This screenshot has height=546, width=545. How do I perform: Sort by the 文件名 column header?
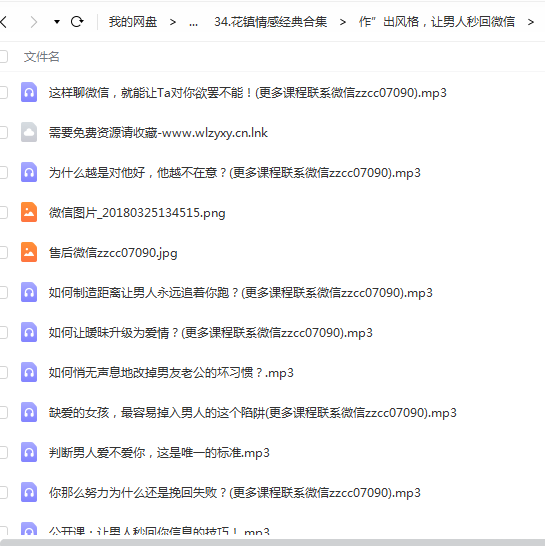tap(41, 56)
